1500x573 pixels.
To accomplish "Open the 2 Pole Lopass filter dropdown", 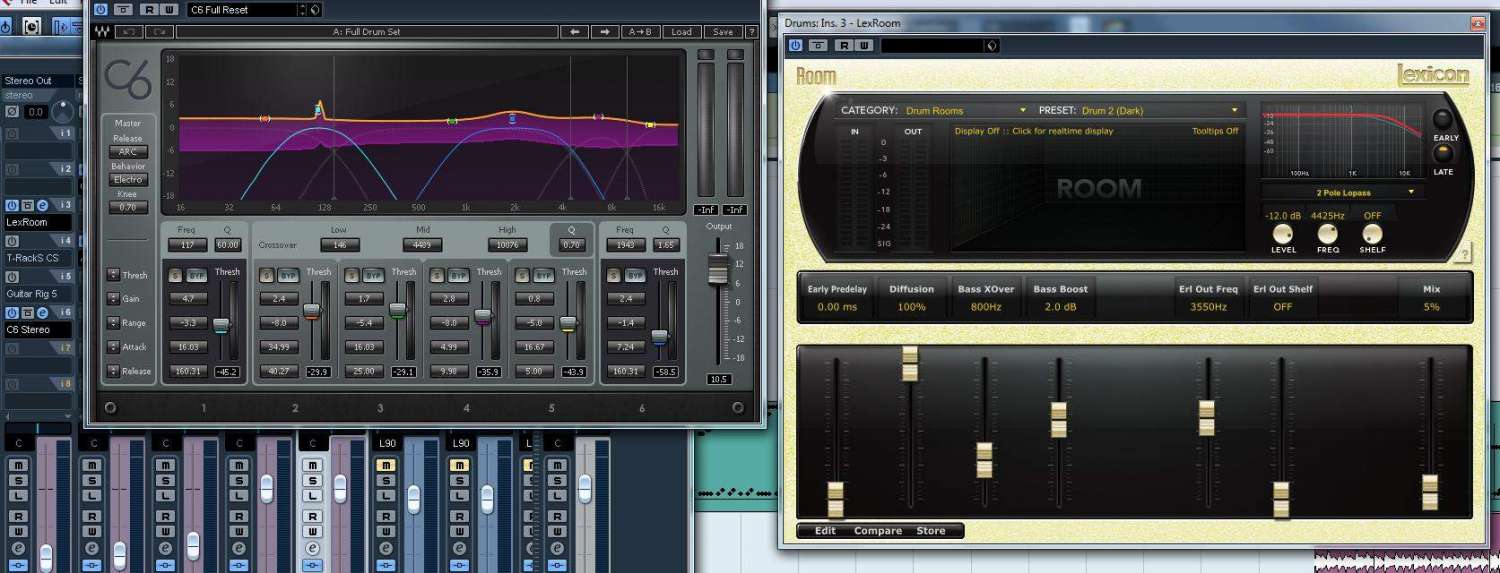I will tap(1342, 192).
